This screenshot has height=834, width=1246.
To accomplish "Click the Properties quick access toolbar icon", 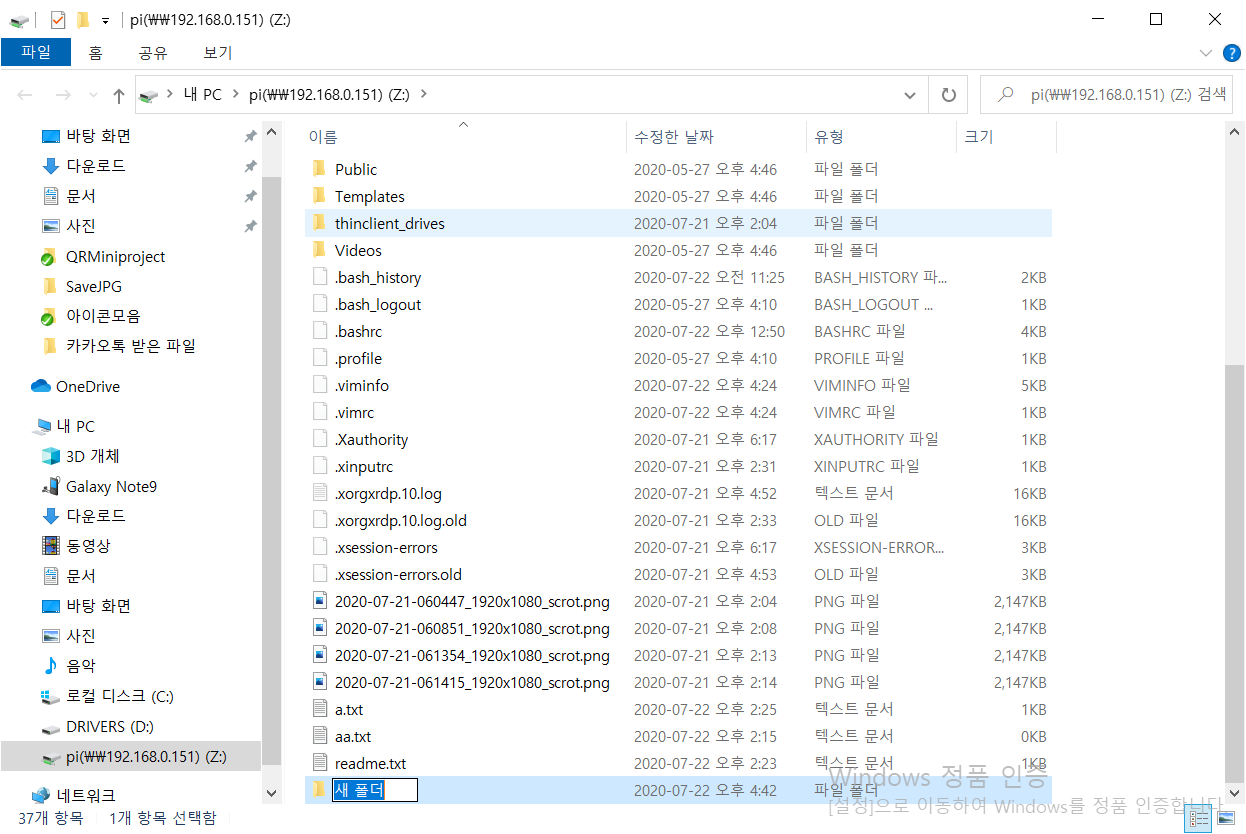I will 57,20.
